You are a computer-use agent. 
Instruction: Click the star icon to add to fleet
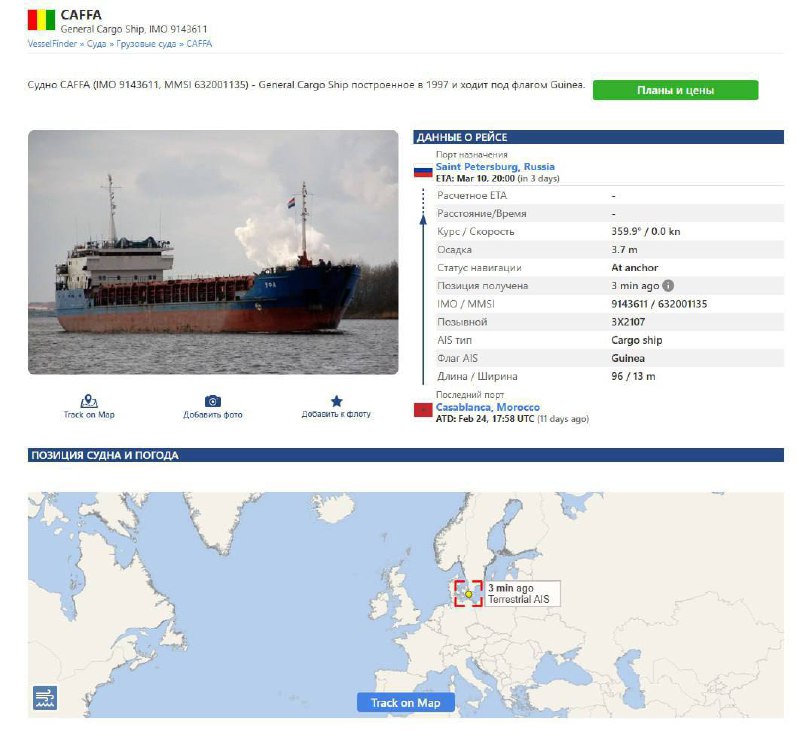coord(336,401)
